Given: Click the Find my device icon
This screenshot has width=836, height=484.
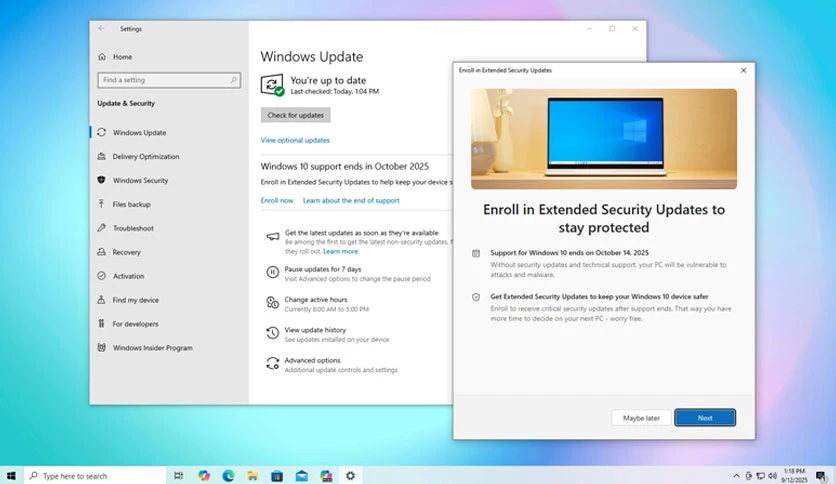Looking at the screenshot, I should [101, 300].
